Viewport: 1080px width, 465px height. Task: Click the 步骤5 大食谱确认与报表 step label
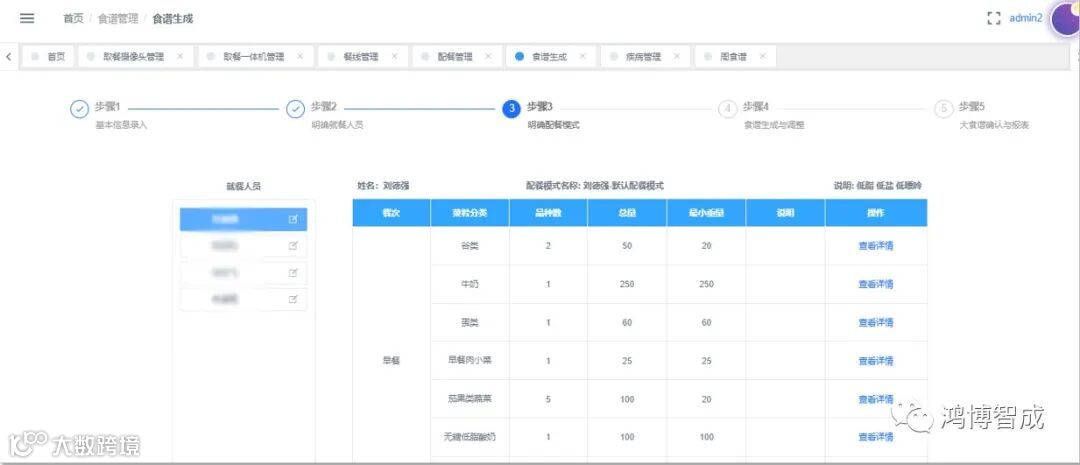(x=994, y=115)
